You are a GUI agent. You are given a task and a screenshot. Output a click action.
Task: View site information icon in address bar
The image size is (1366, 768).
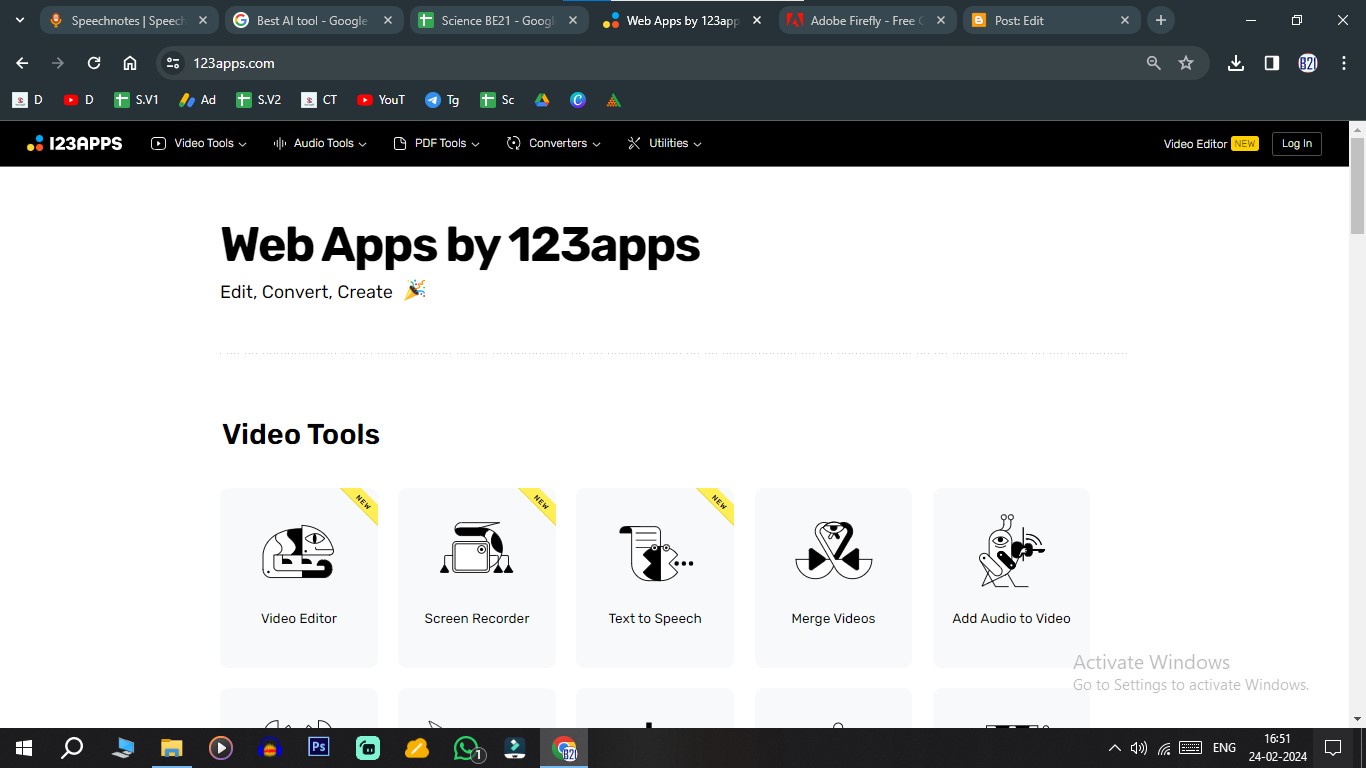(173, 63)
